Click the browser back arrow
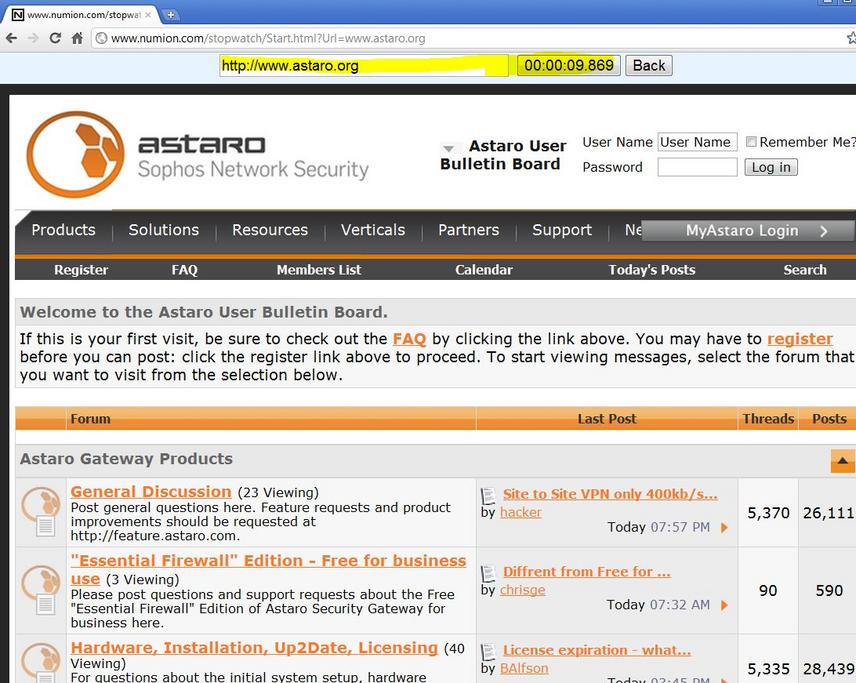Viewport: 856px width, 683px height. point(11,38)
